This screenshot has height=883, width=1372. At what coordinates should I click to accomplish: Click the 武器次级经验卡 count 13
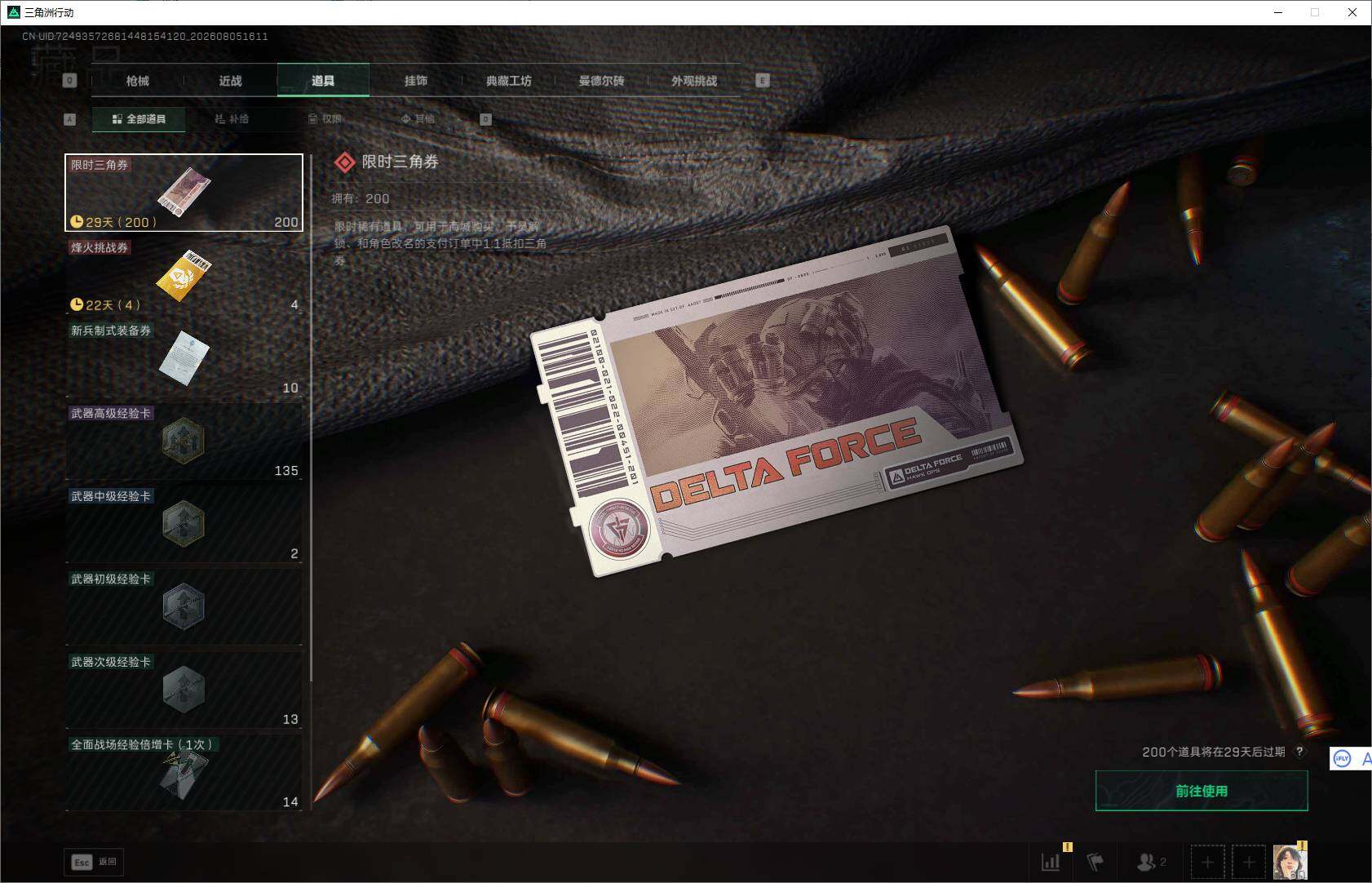(x=290, y=719)
